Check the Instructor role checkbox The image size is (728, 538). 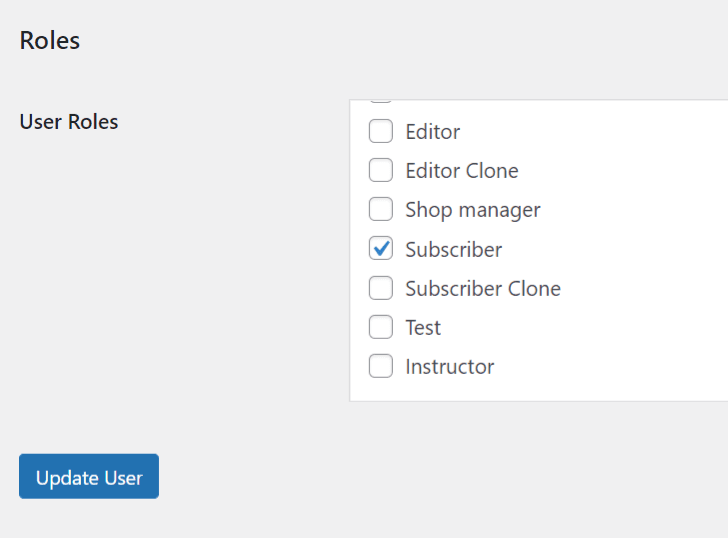[381, 366]
